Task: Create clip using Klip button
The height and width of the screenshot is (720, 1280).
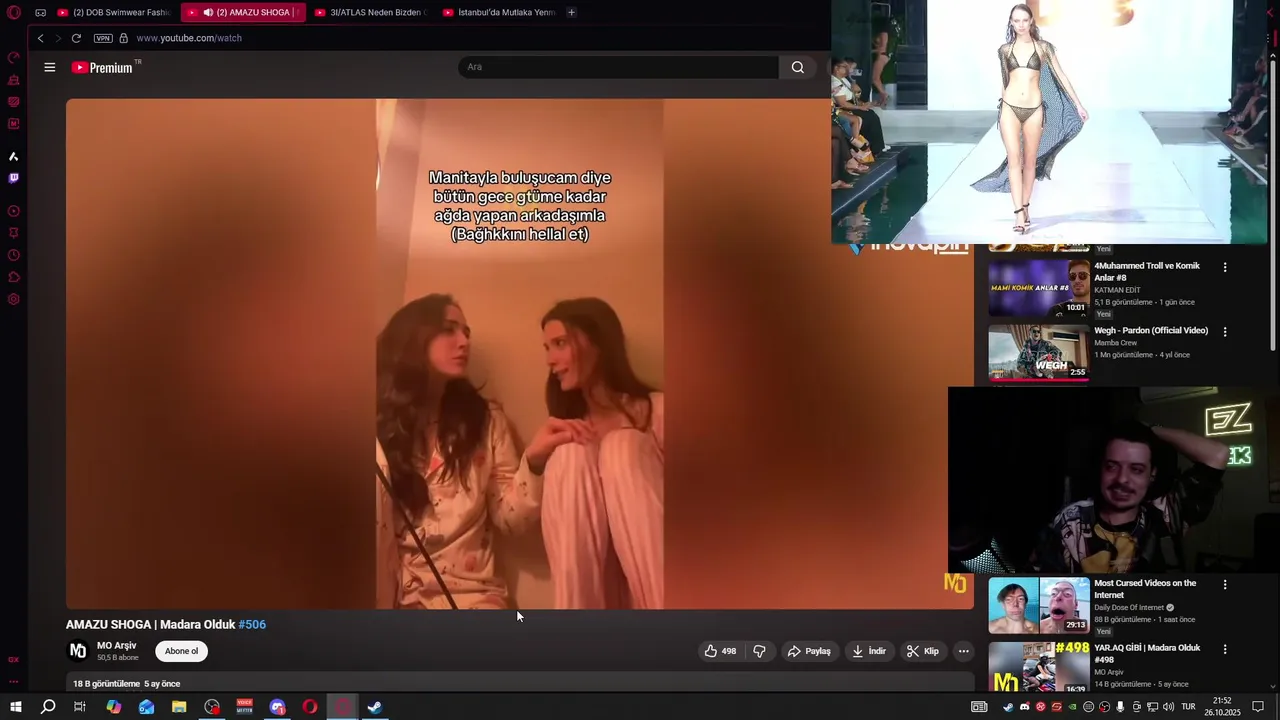Action: 923,651
